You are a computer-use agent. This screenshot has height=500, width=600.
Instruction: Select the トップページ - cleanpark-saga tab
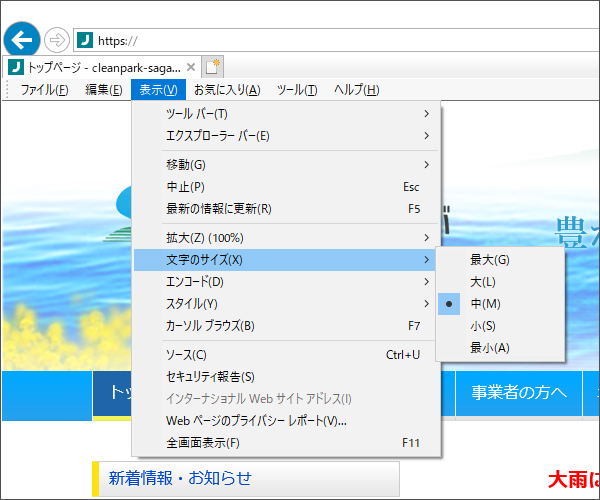point(103,68)
